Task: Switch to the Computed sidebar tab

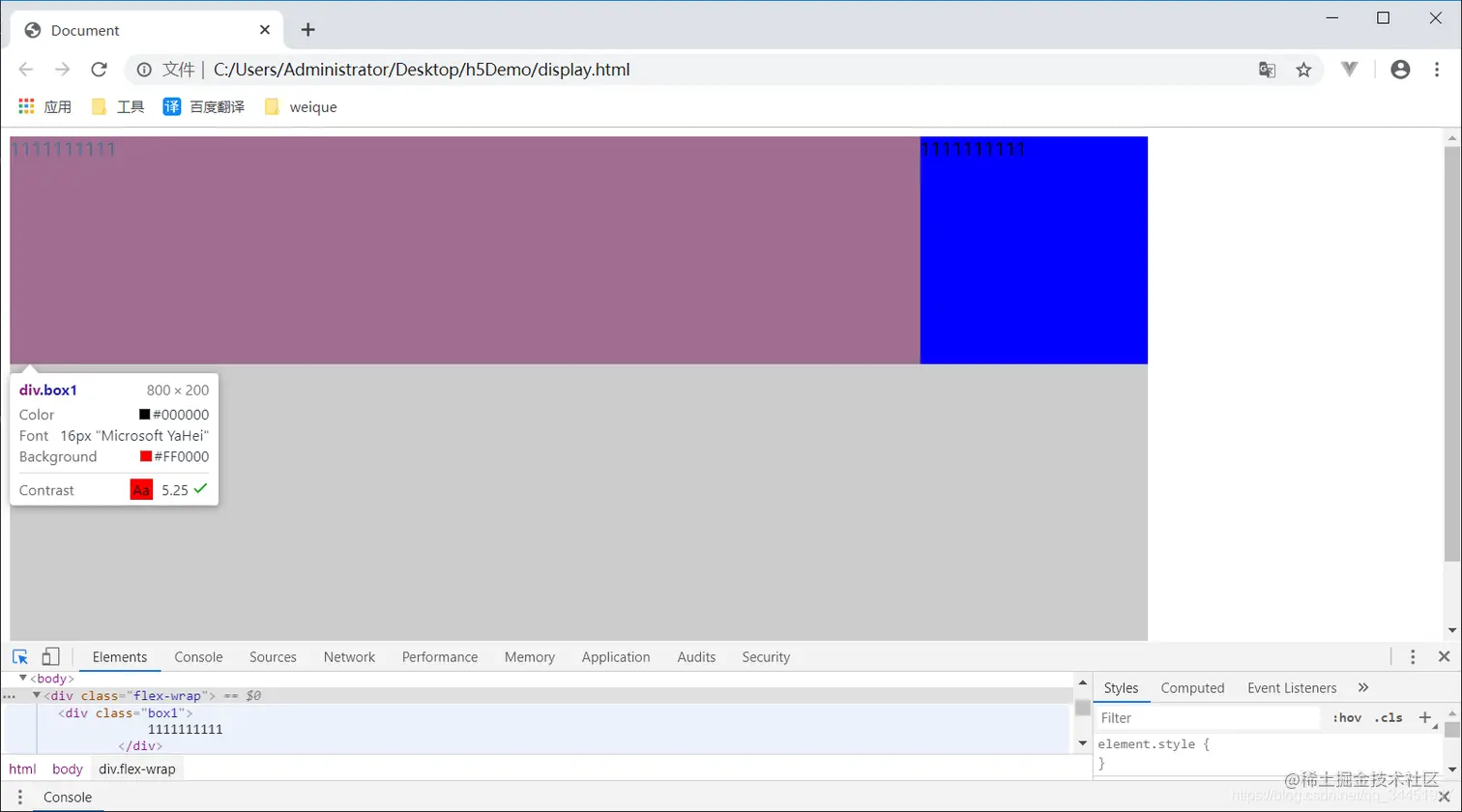Action: 1192,688
